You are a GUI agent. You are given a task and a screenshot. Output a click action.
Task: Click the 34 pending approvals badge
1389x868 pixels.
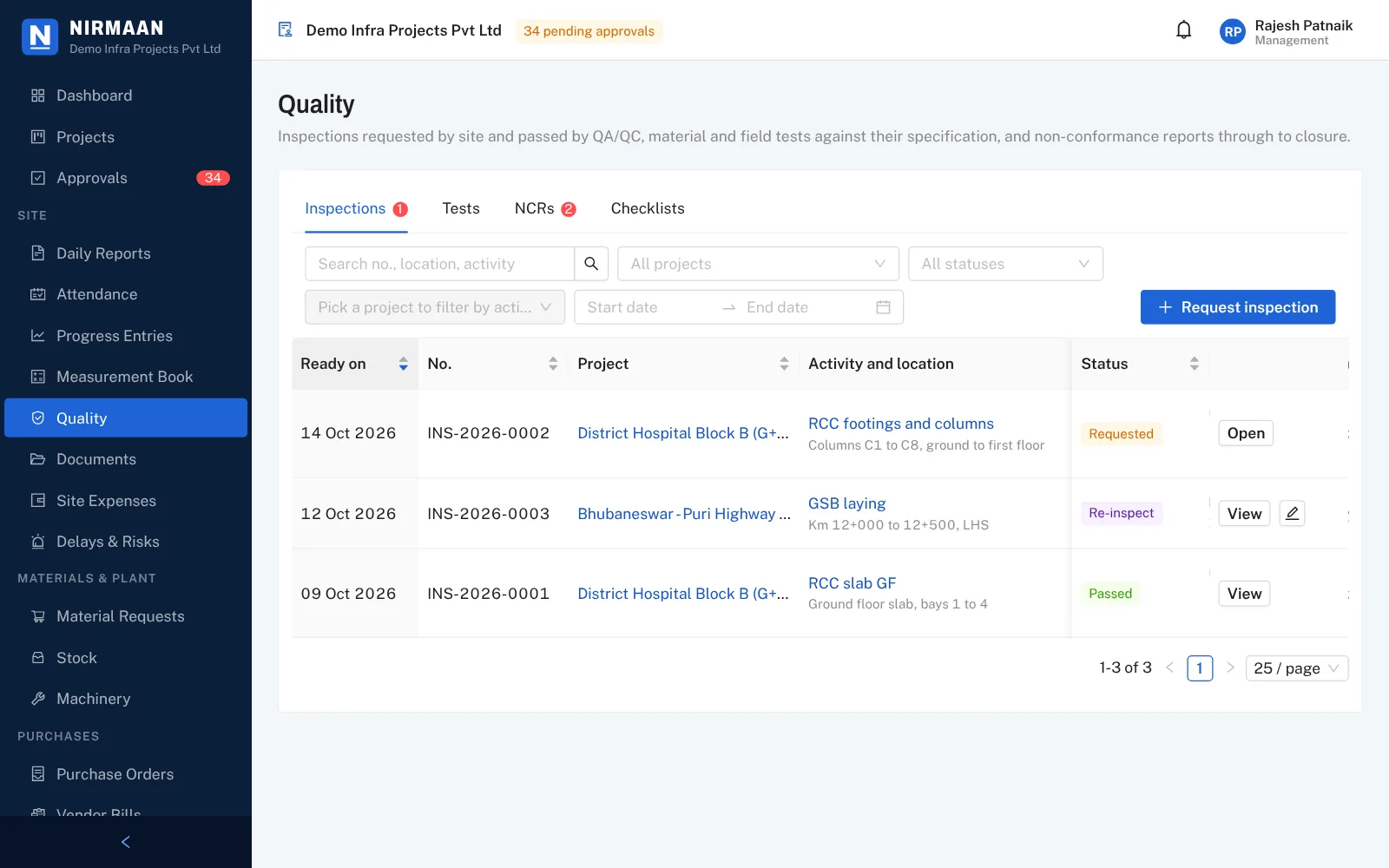click(x=589, y=31)
